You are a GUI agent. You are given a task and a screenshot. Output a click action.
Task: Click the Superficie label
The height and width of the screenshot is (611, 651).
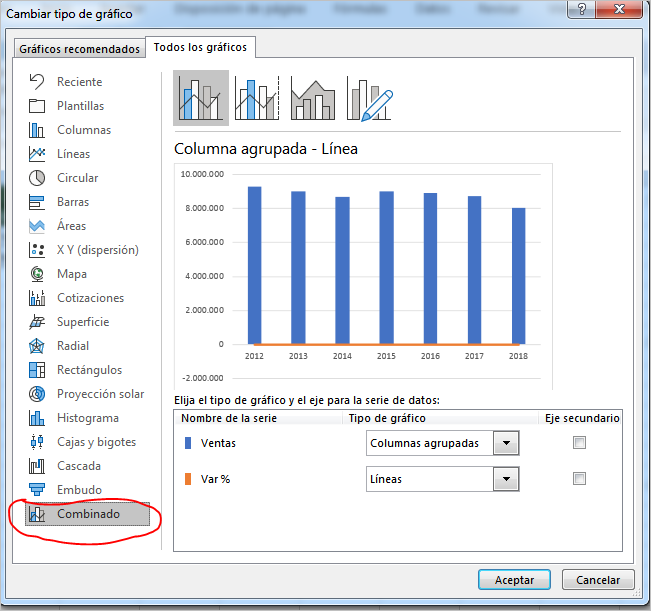83,322
